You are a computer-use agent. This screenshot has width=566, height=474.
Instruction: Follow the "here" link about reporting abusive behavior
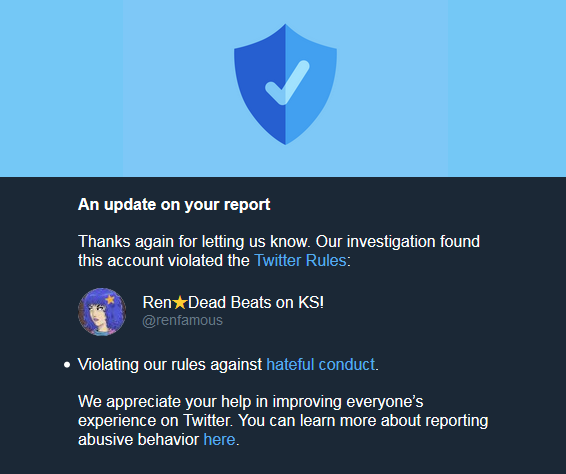(219, 439)
